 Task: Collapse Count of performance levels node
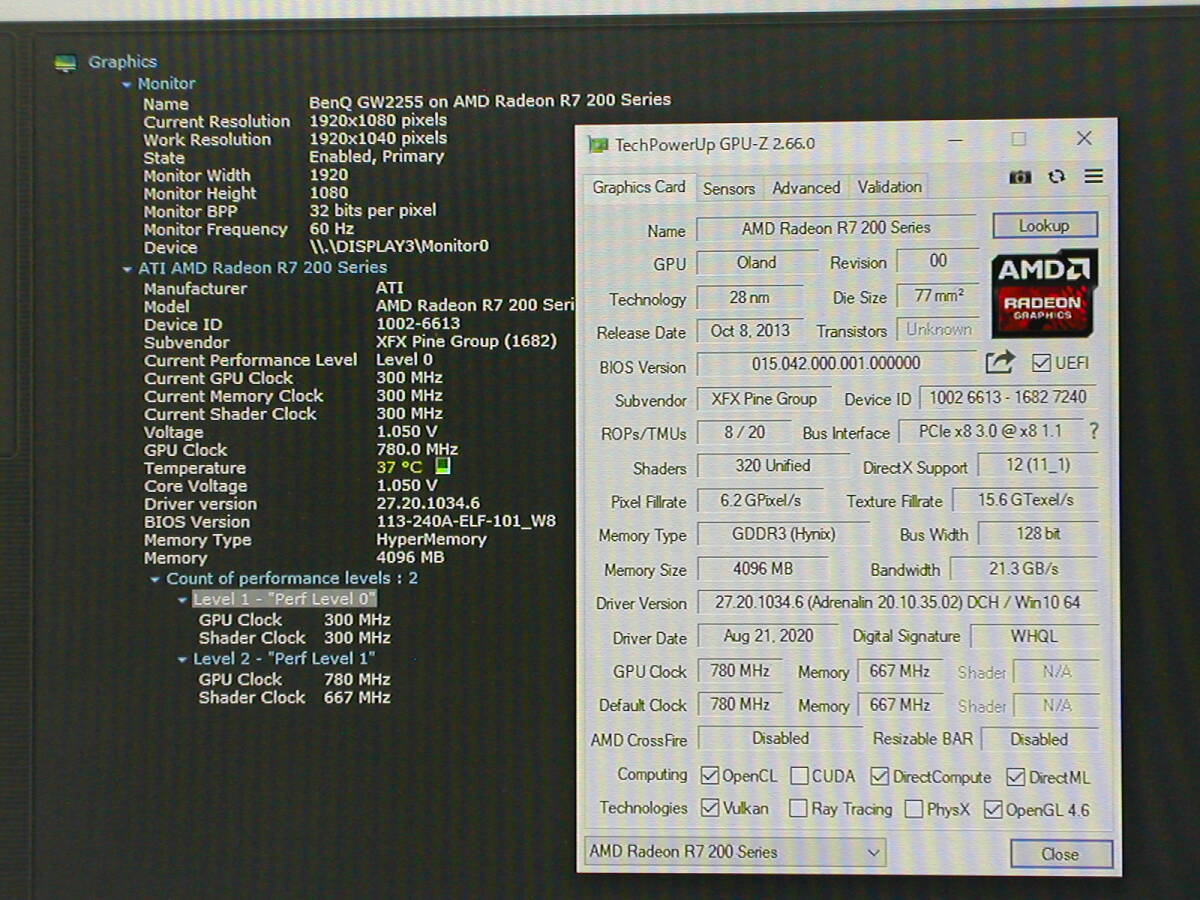(x=155, y=579)
